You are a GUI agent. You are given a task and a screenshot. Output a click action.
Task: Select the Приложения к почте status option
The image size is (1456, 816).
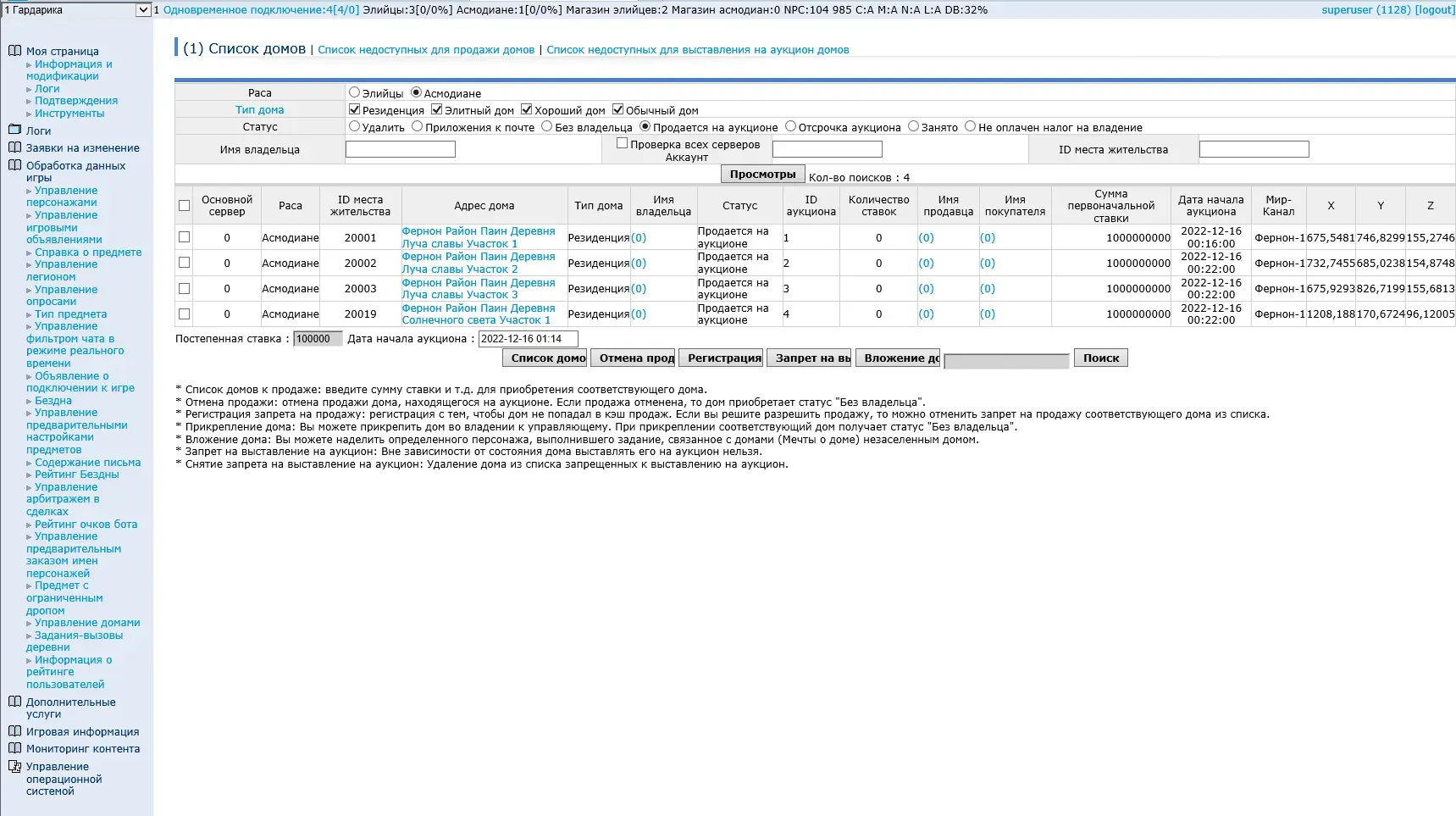pos(418,126)
